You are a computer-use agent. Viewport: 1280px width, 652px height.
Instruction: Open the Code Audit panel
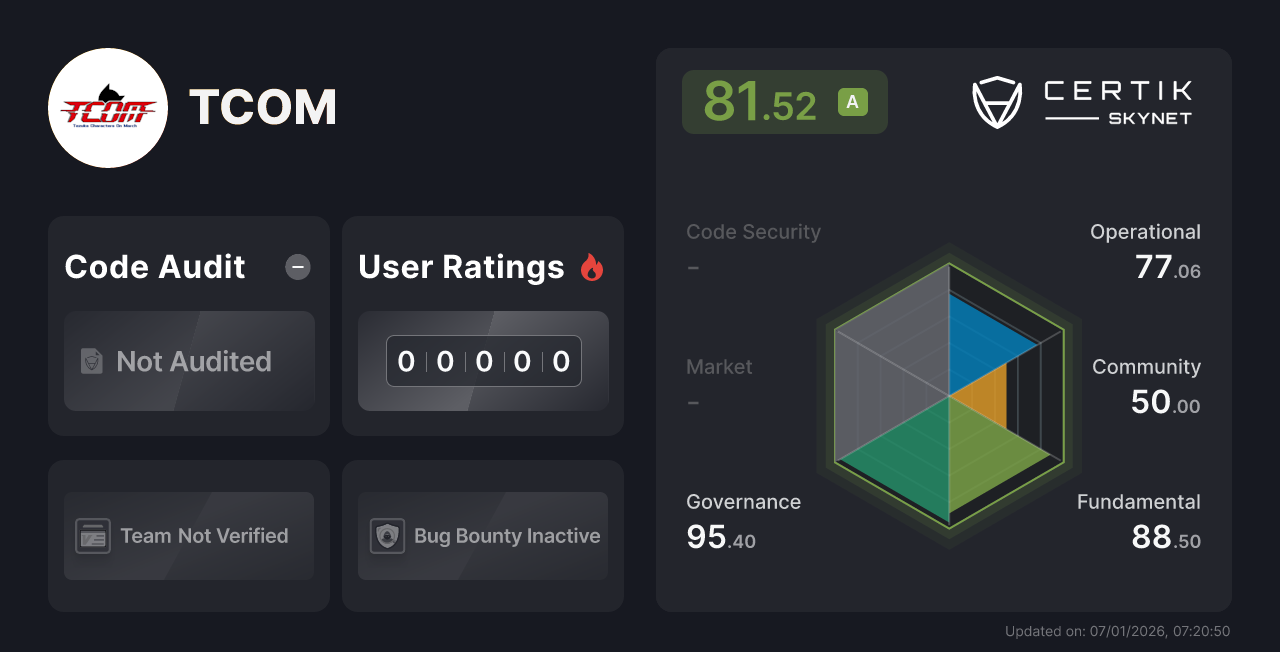click(x=154, y=267)
